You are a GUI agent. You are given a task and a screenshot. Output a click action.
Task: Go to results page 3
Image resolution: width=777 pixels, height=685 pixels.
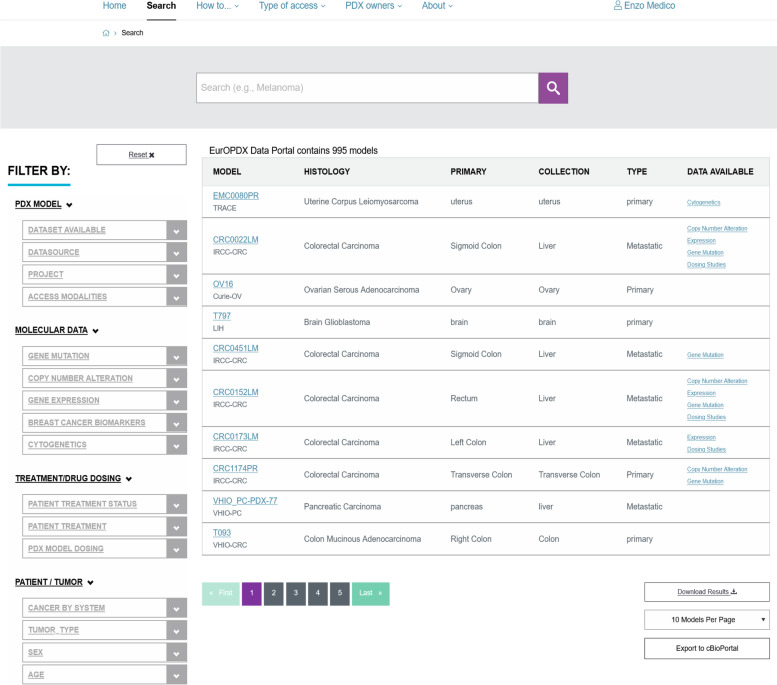point(295,593)
